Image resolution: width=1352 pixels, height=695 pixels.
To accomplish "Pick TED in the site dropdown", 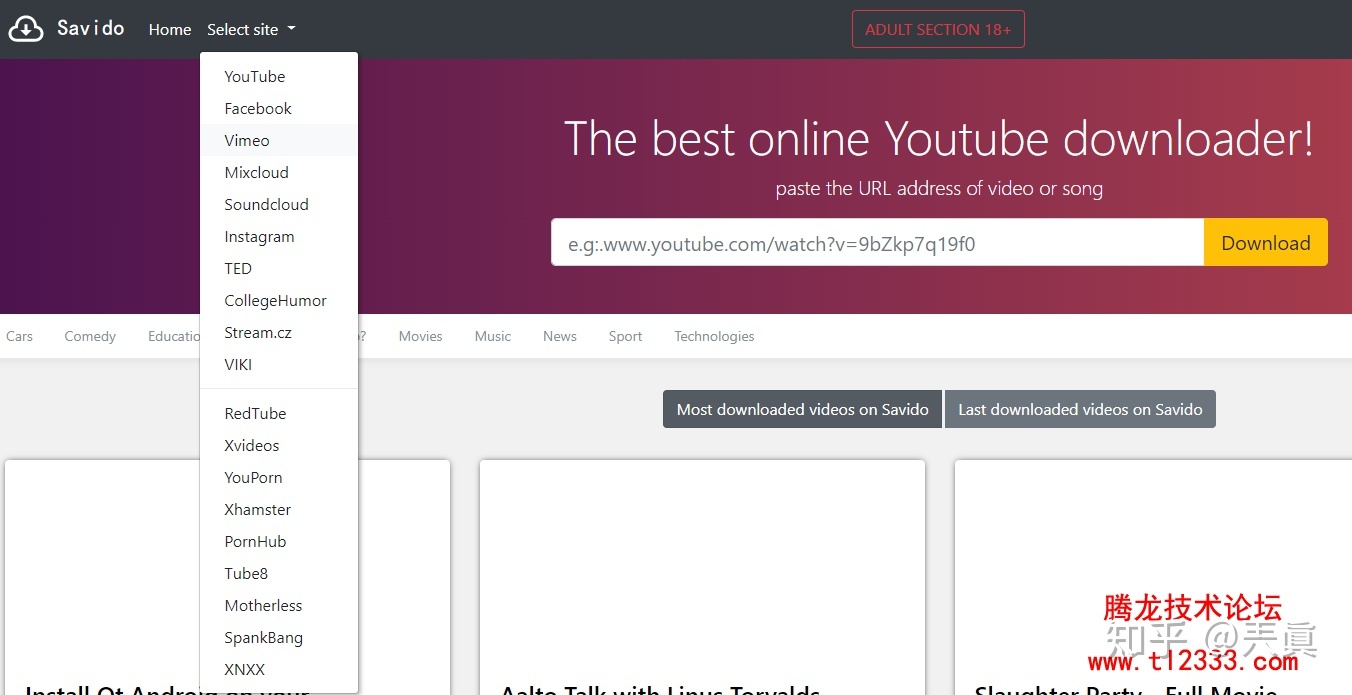I will coord(238,269).
